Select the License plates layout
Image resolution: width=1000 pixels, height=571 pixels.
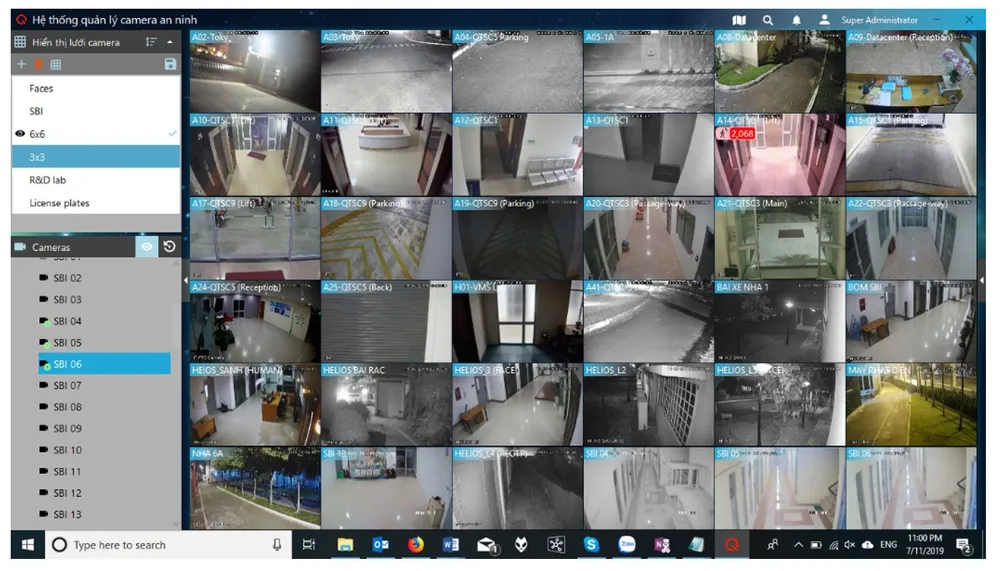(96, 203)
